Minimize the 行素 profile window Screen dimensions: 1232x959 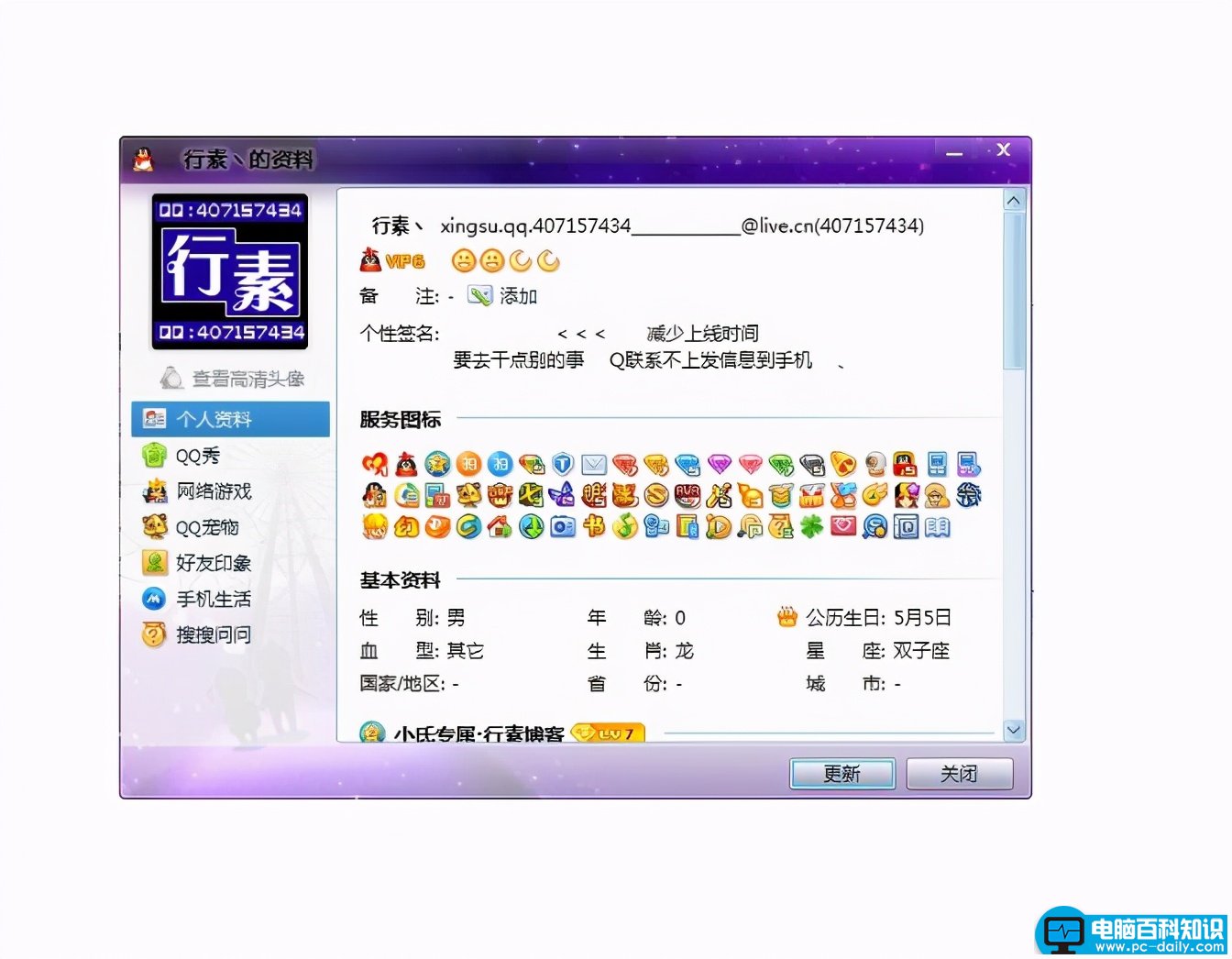click(954, 152)
